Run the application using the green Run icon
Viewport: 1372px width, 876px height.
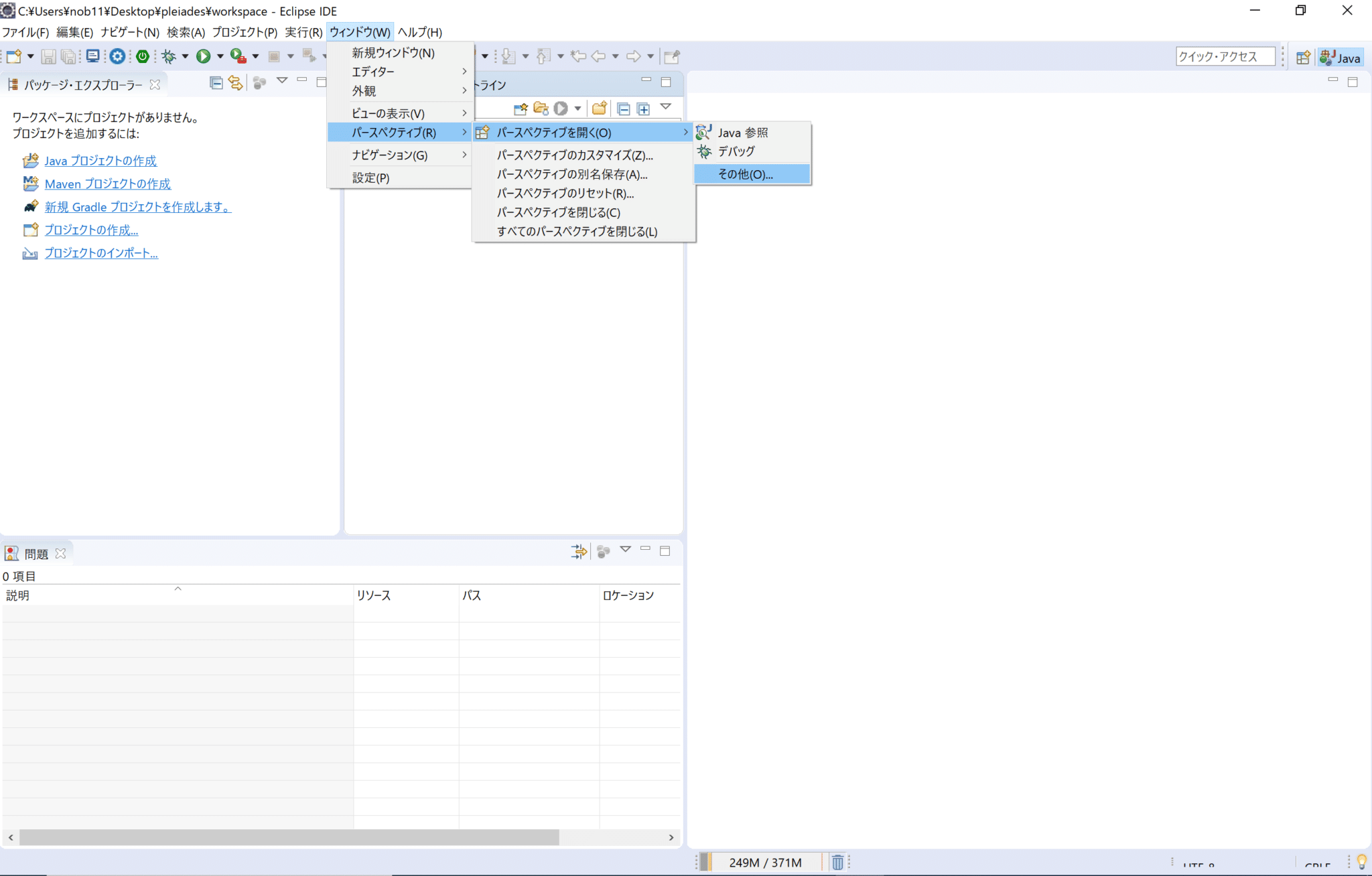coord(204,56)
